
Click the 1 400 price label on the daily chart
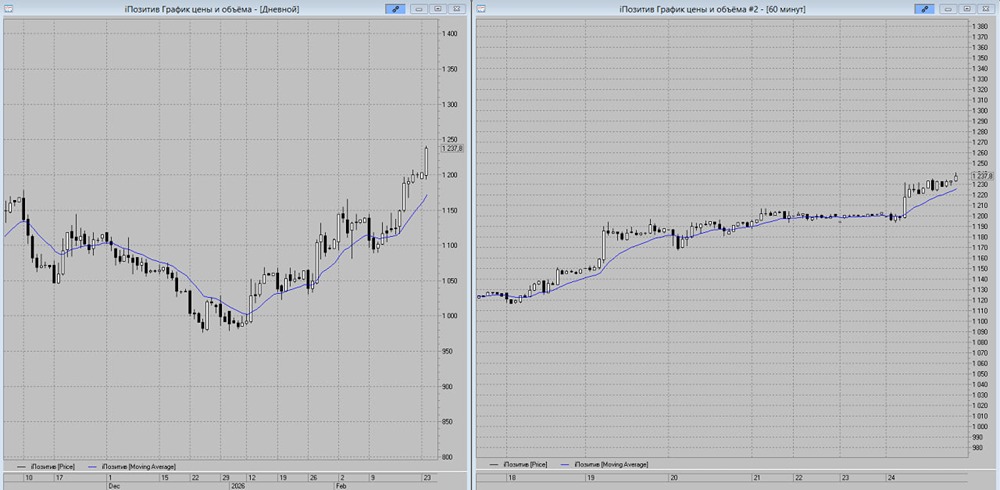pos(451,33)
